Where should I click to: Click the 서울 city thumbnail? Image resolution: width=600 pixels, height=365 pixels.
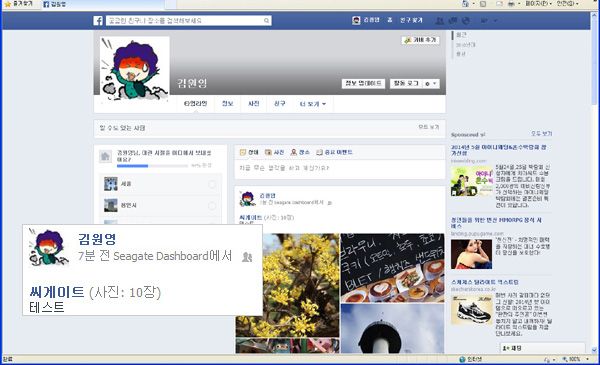tap(111, 184)
